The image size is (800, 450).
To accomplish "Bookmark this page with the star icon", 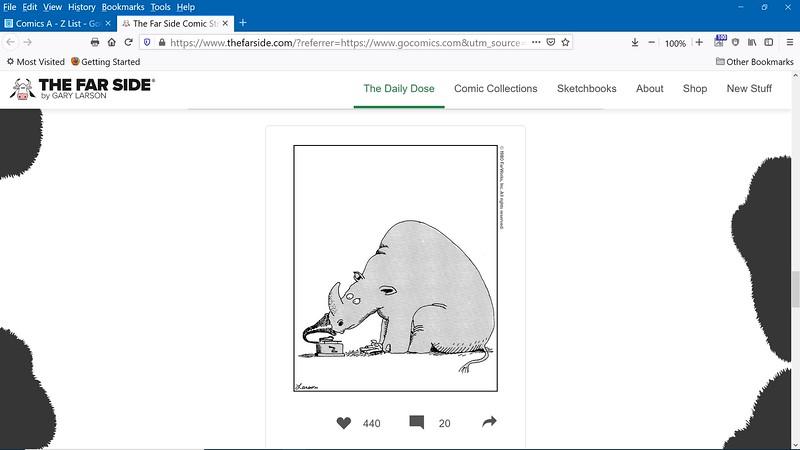I will 565,42.
